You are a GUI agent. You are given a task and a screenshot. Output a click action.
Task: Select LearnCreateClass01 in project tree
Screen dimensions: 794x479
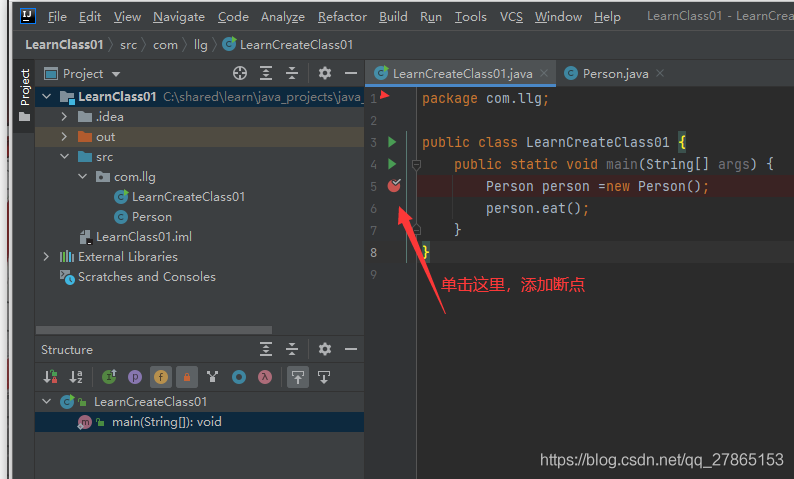(188, 196)
